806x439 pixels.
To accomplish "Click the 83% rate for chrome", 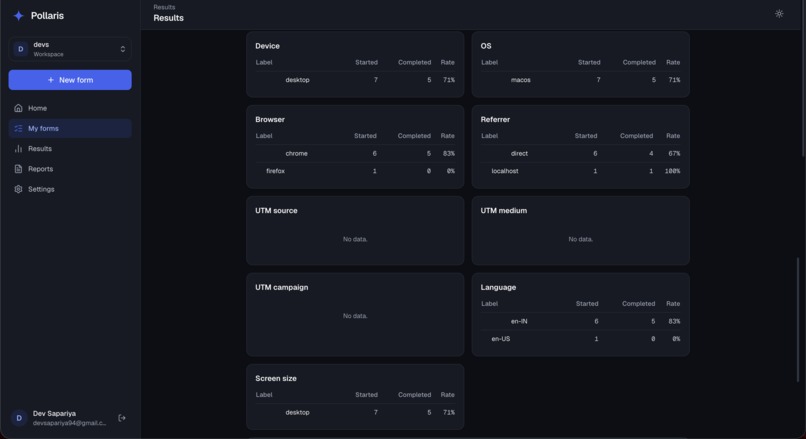I will [449, 154].
